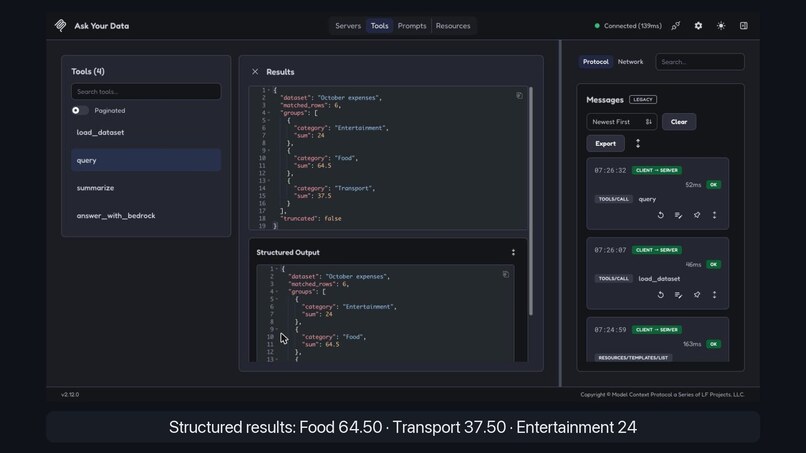The width and height of the screenshot is (806, 453).
Task: Collapse the Transport object fold in Results
Action: [269, 180]
